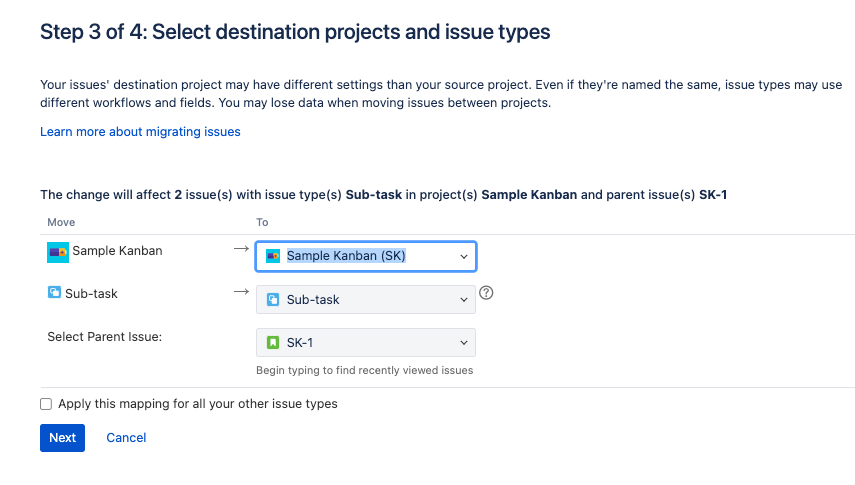The width and height of the screenshot is (855, 485).
Task: Open the Sample Kanban (SK) project dropdown
Action: [x=366, y=256]
